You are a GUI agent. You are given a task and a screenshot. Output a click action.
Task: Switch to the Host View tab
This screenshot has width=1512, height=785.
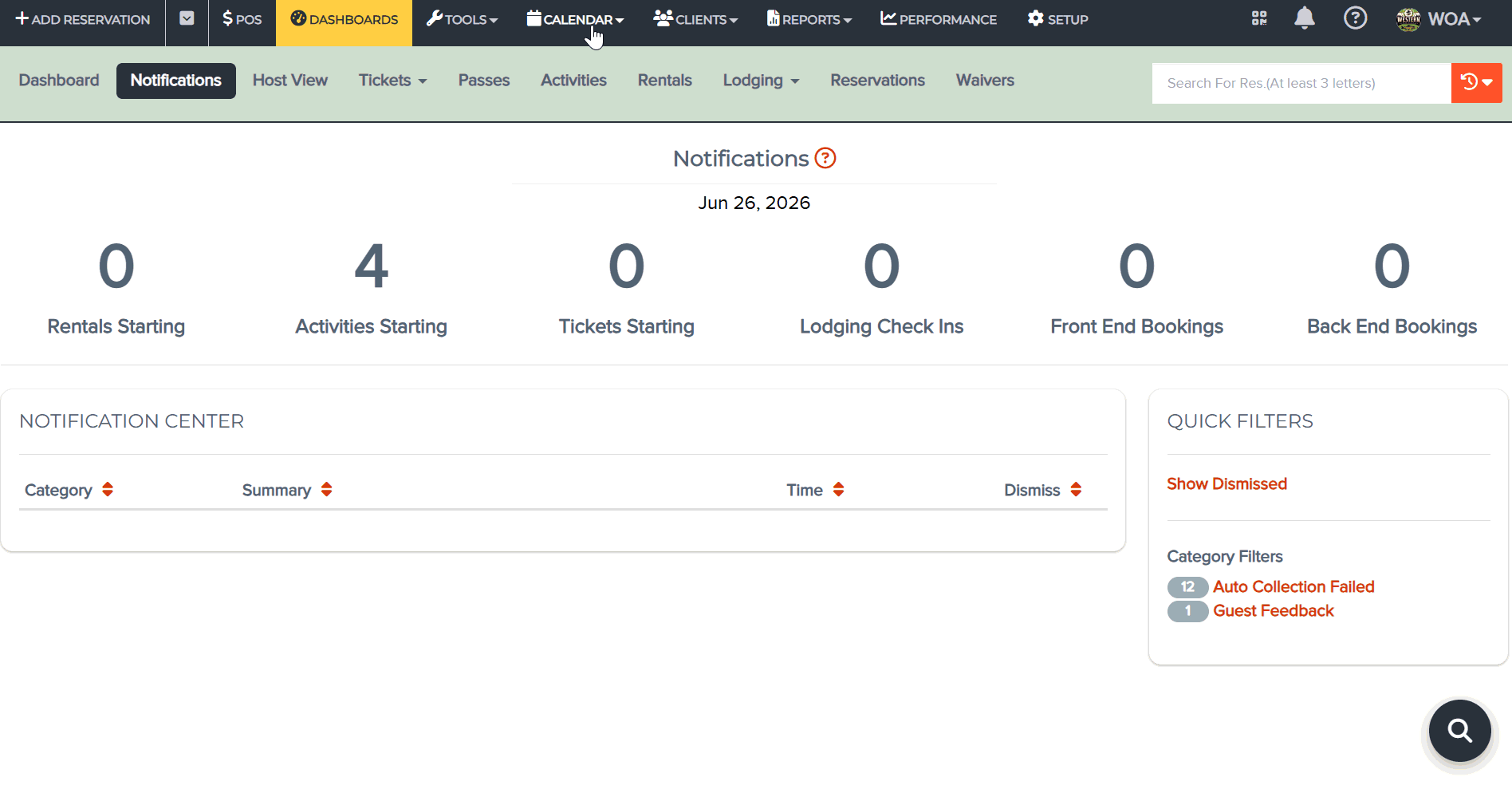(x=290, y=81)
